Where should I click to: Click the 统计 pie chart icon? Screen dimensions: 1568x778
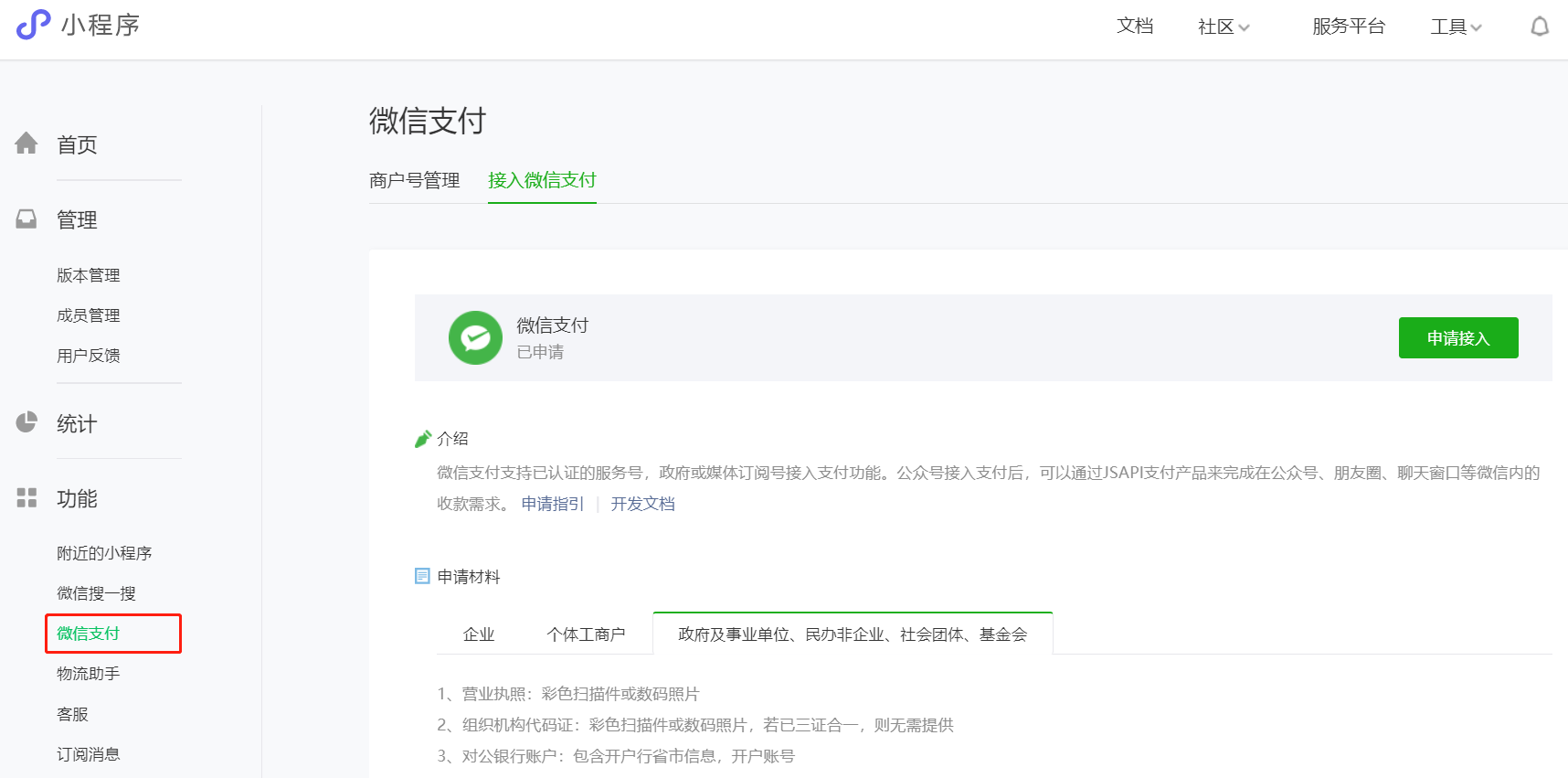(x=26, y=422)
